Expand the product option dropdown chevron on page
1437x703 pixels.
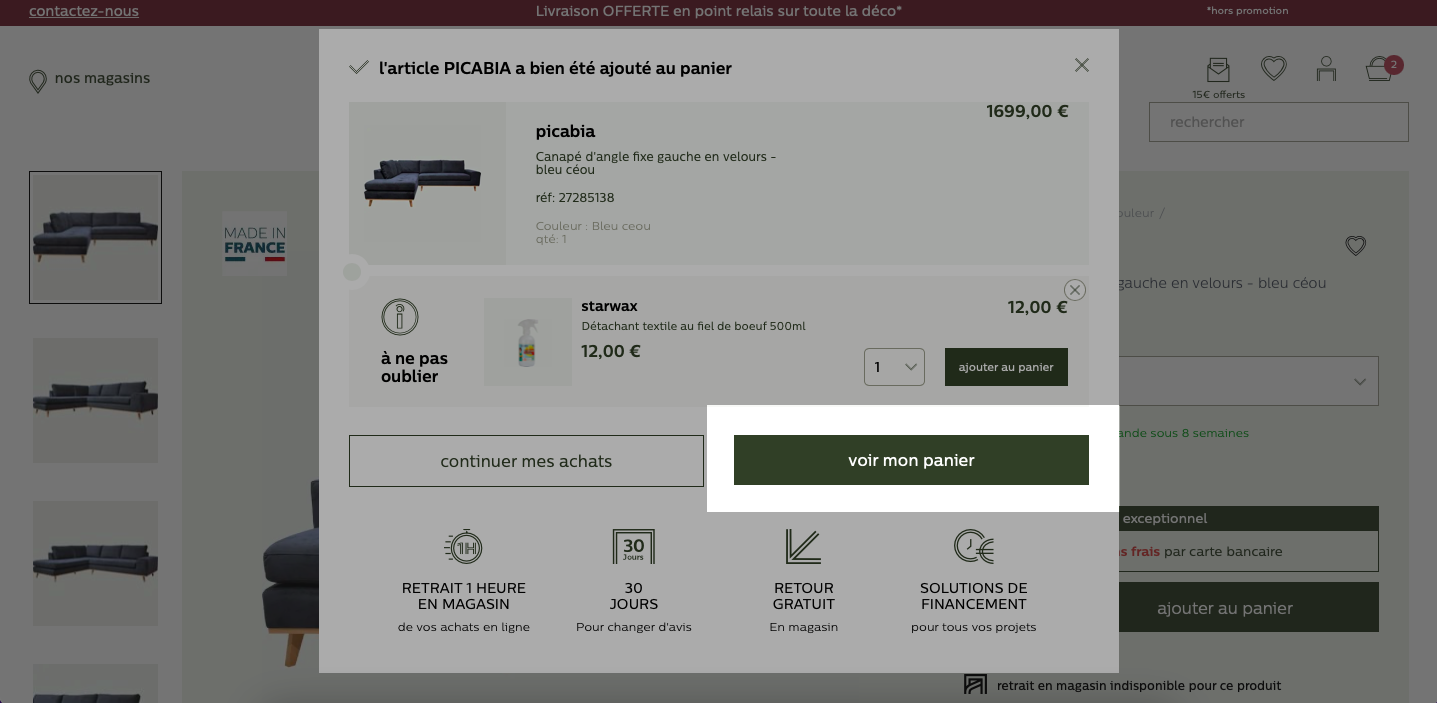[1360, 382]
